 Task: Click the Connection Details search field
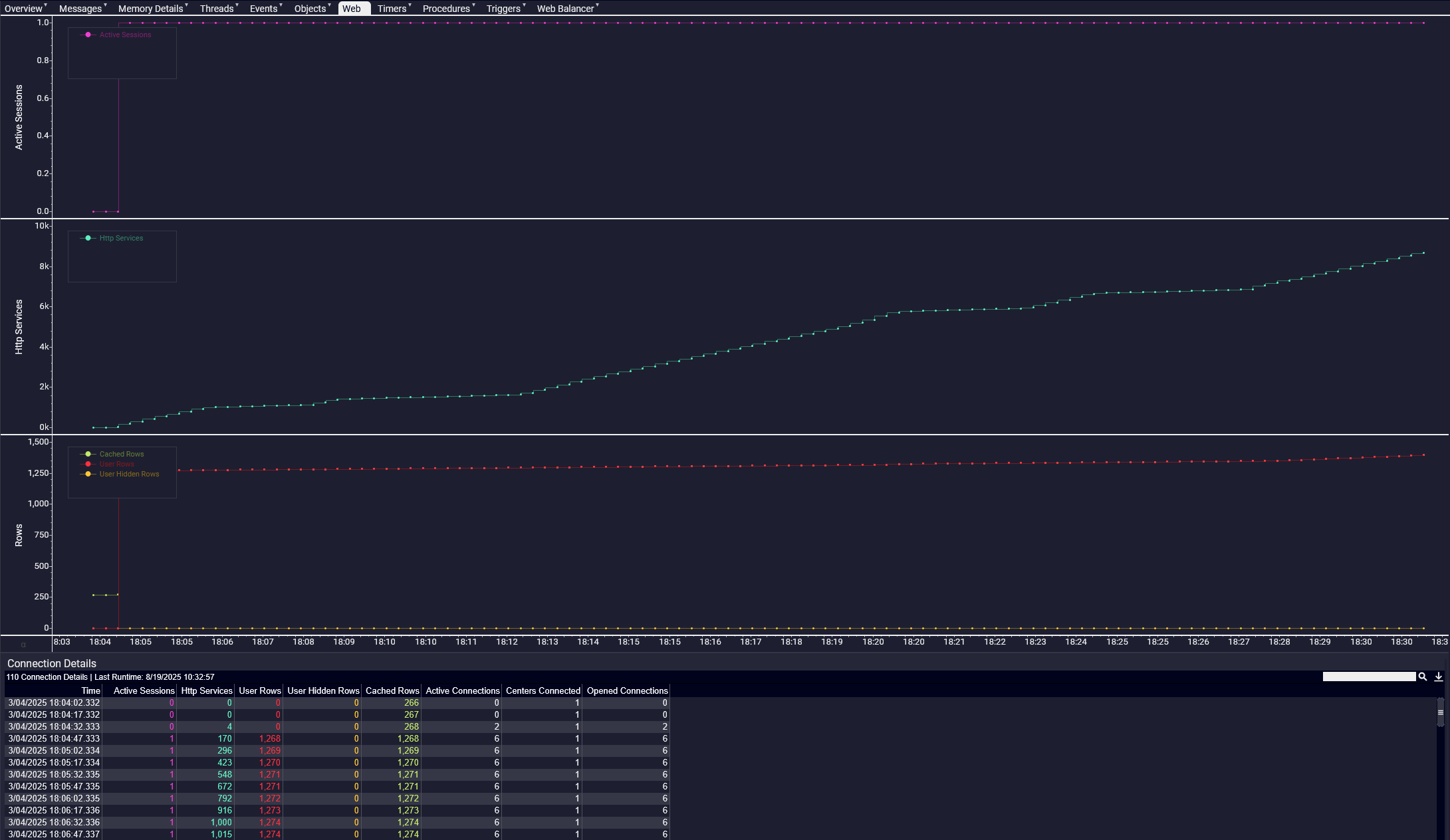coord(1368,677)
